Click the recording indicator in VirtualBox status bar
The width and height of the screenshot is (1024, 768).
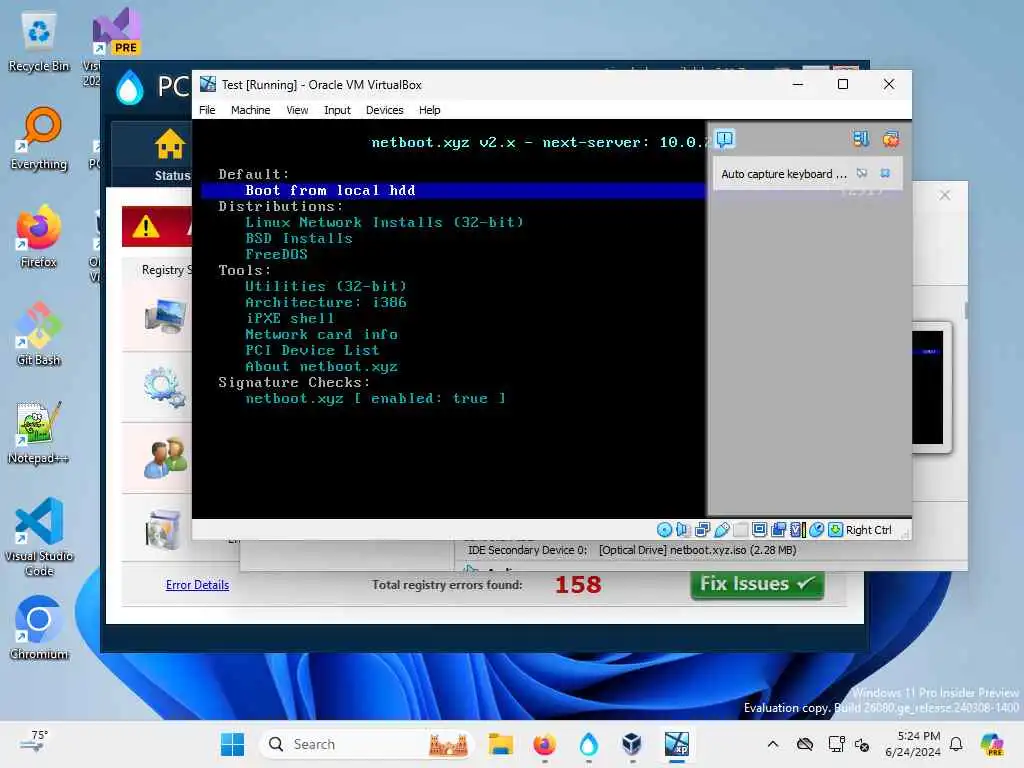pyautogui.click(x=778, y=530)
